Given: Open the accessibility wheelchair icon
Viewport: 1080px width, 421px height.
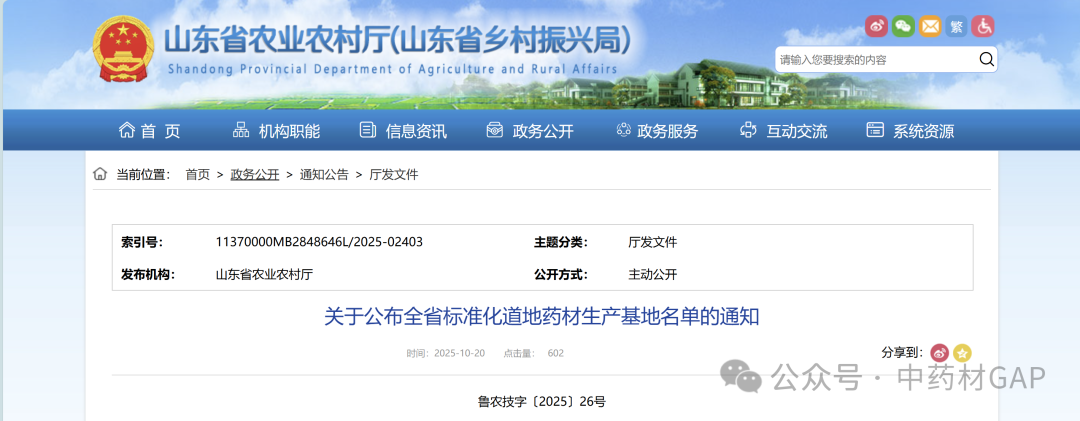Looking at the screenshot, I should (983, 27).
